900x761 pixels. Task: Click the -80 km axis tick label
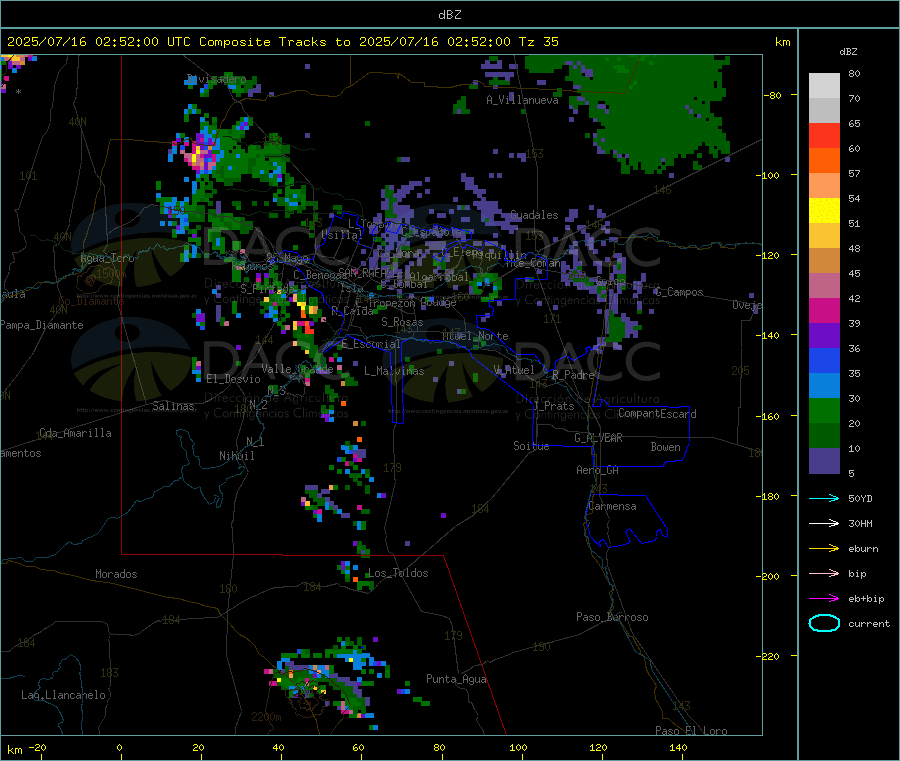click(773, 96)
